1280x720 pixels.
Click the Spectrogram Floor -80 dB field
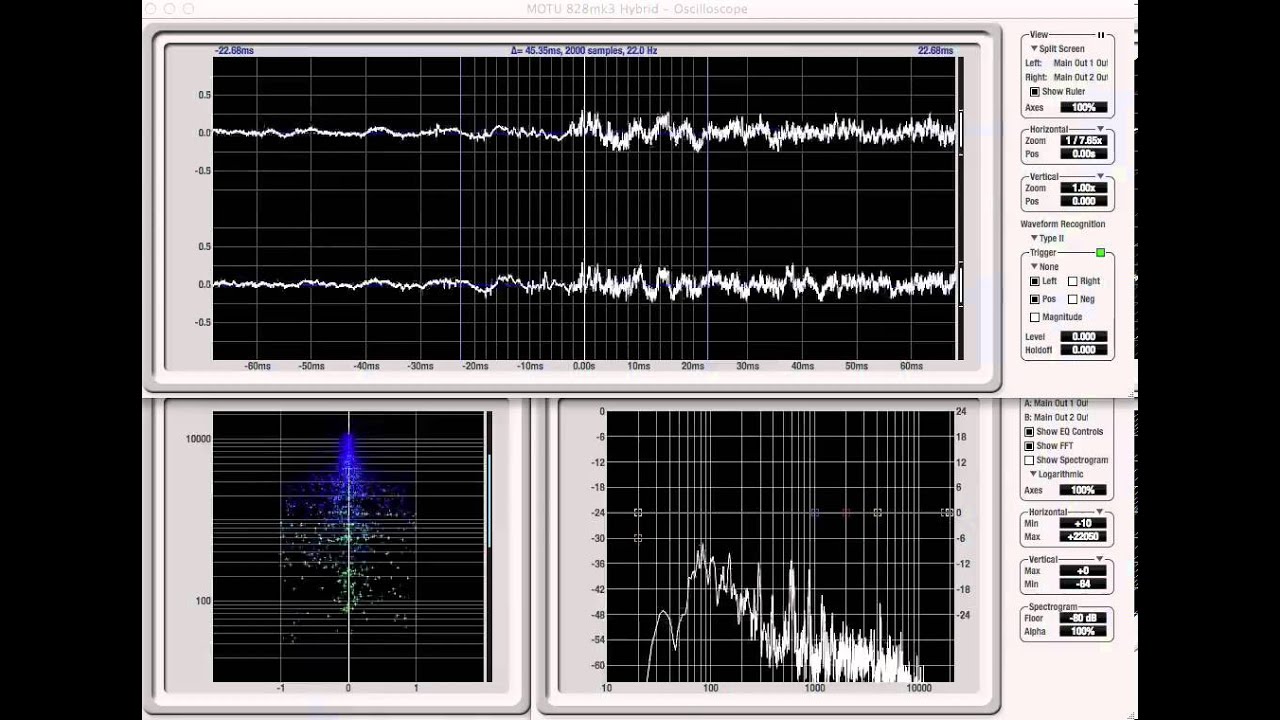[x=1083, y=618]
